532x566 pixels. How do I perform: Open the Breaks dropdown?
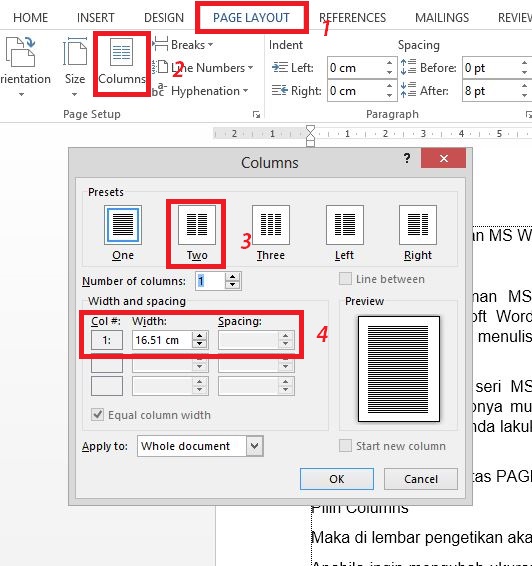183,45
